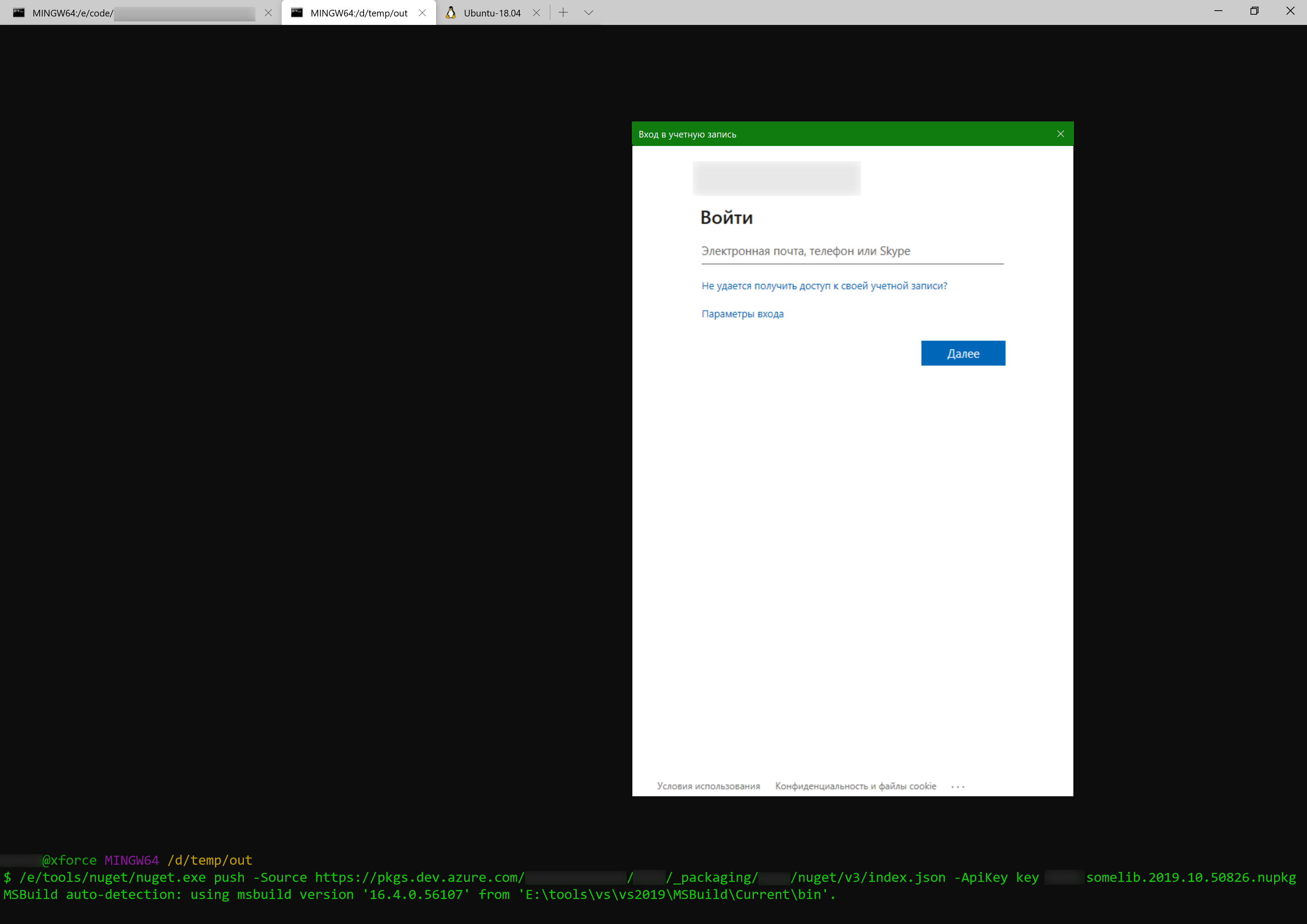Expand the new tab profile dropdown
The width and height of the screenshot is (1307, 924).
[x=589, y=12]
